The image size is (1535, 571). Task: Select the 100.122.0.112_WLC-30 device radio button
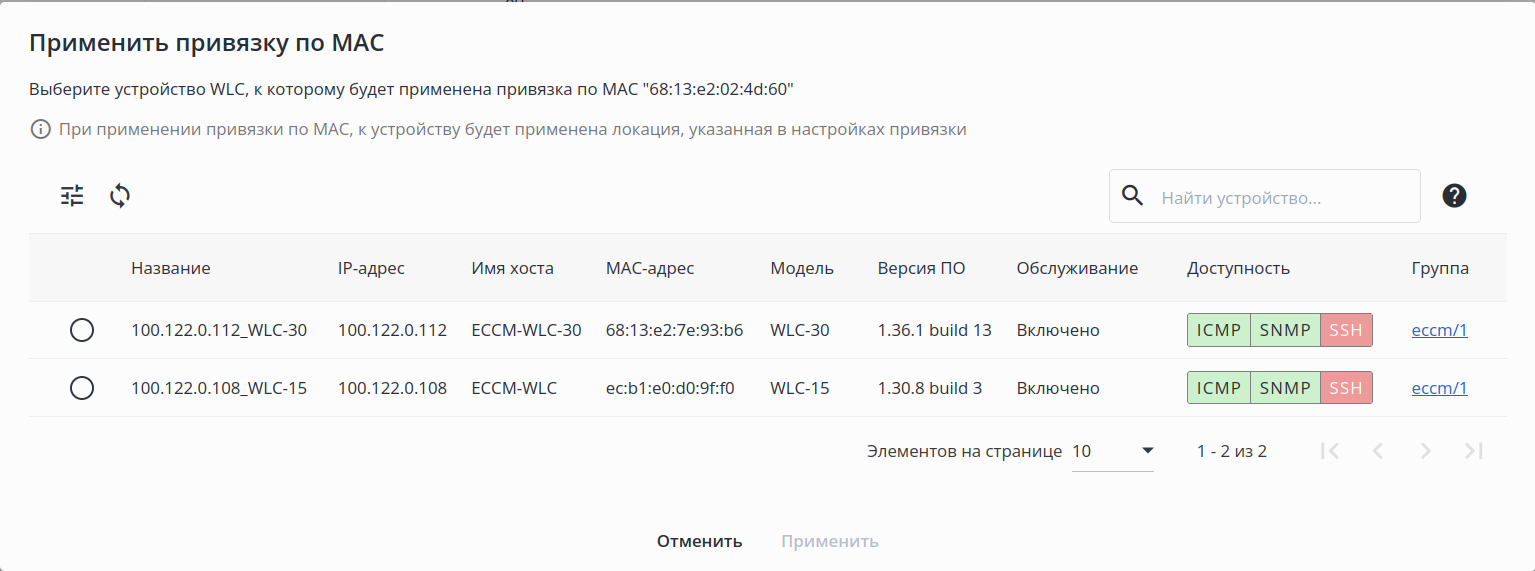click(x=82, y=330)
